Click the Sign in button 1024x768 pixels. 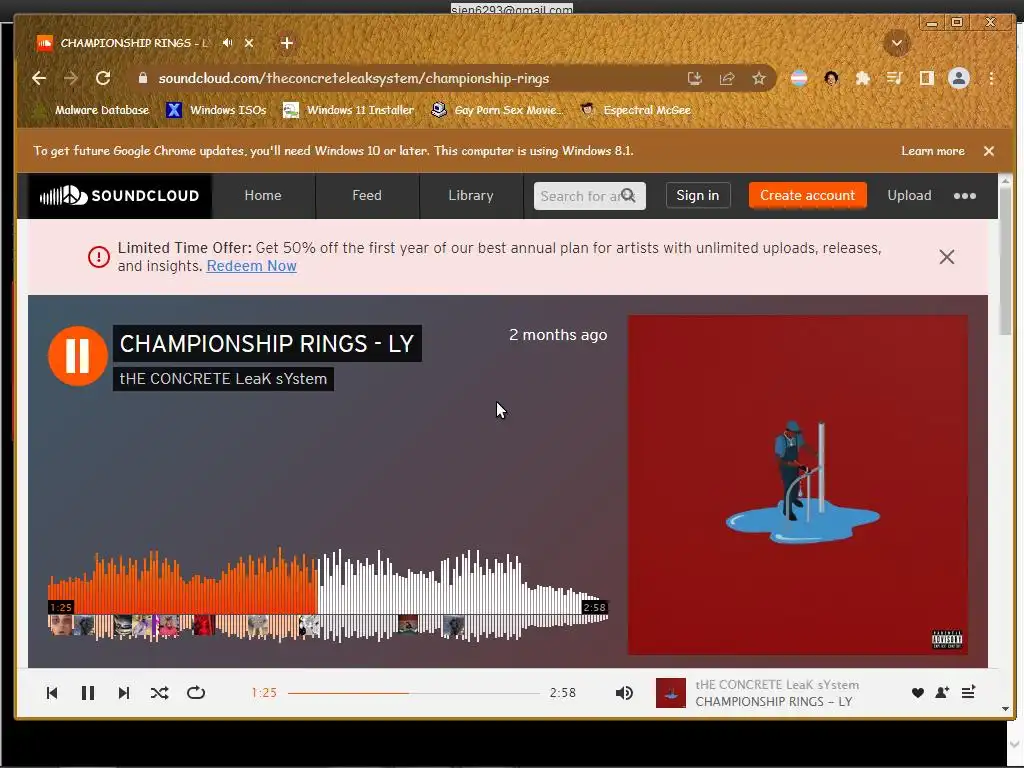(697, 195)
